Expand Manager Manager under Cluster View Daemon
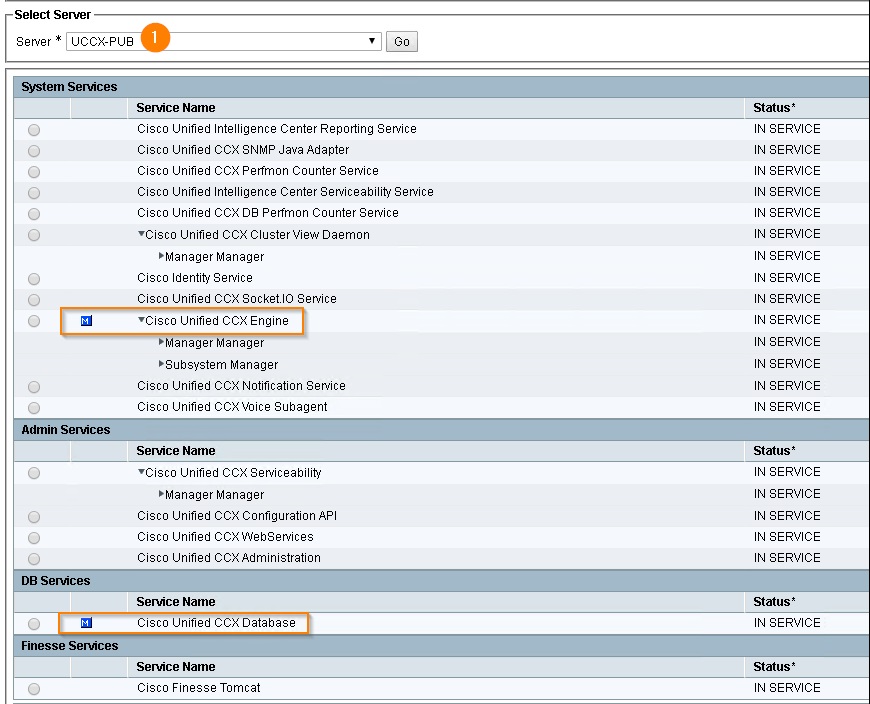Screen dimensions: 870x704 coord(161,256)
